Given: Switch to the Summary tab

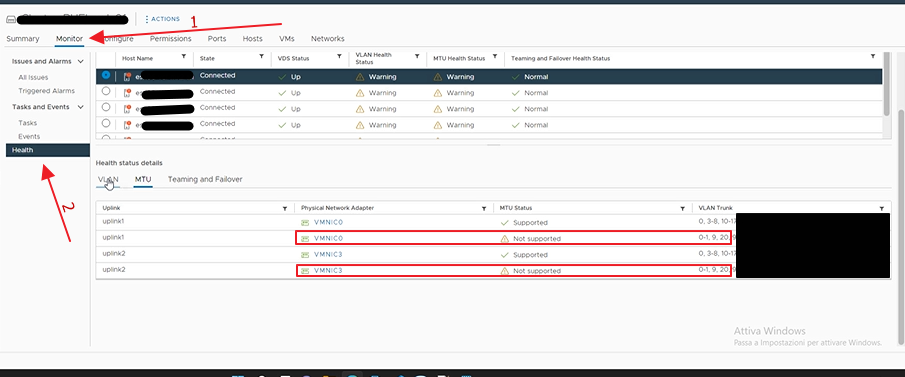Looking at the screenshot, I should coord(23,39).
